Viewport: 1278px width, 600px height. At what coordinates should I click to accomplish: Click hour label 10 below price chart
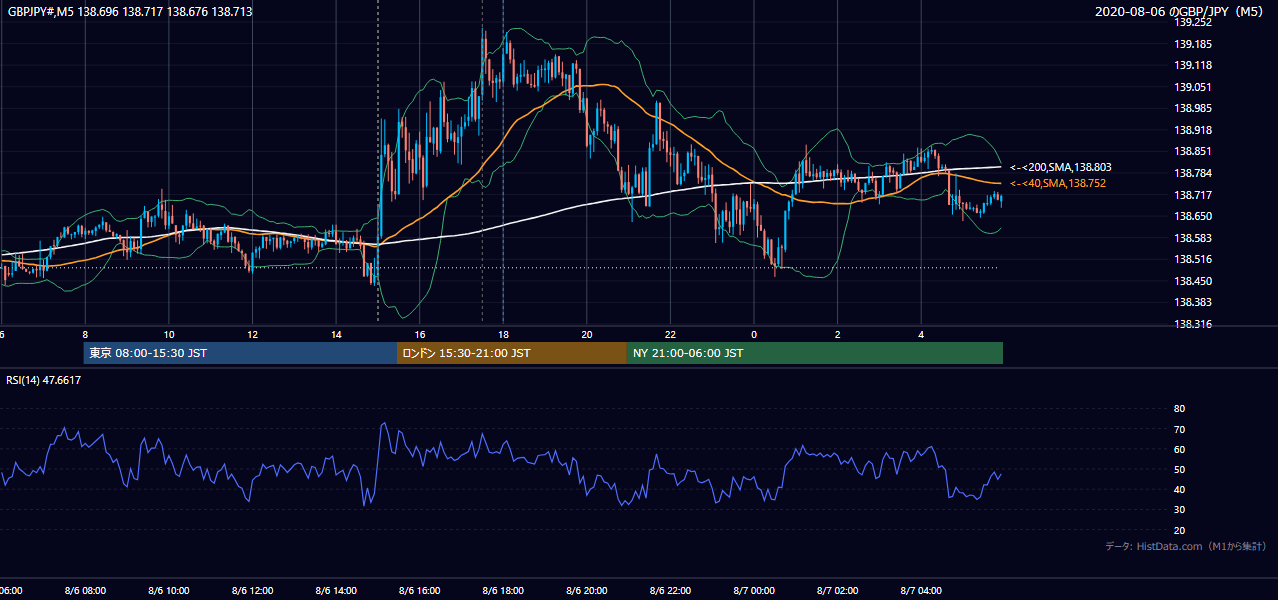(169, 335)
